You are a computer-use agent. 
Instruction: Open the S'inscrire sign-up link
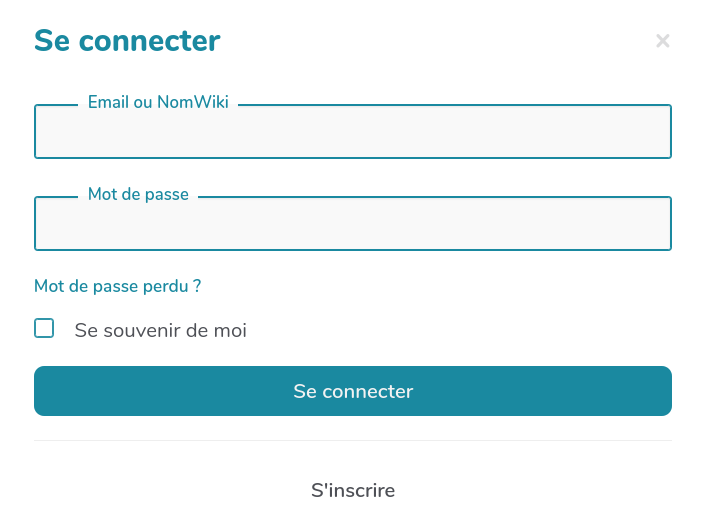pos(353,490)
